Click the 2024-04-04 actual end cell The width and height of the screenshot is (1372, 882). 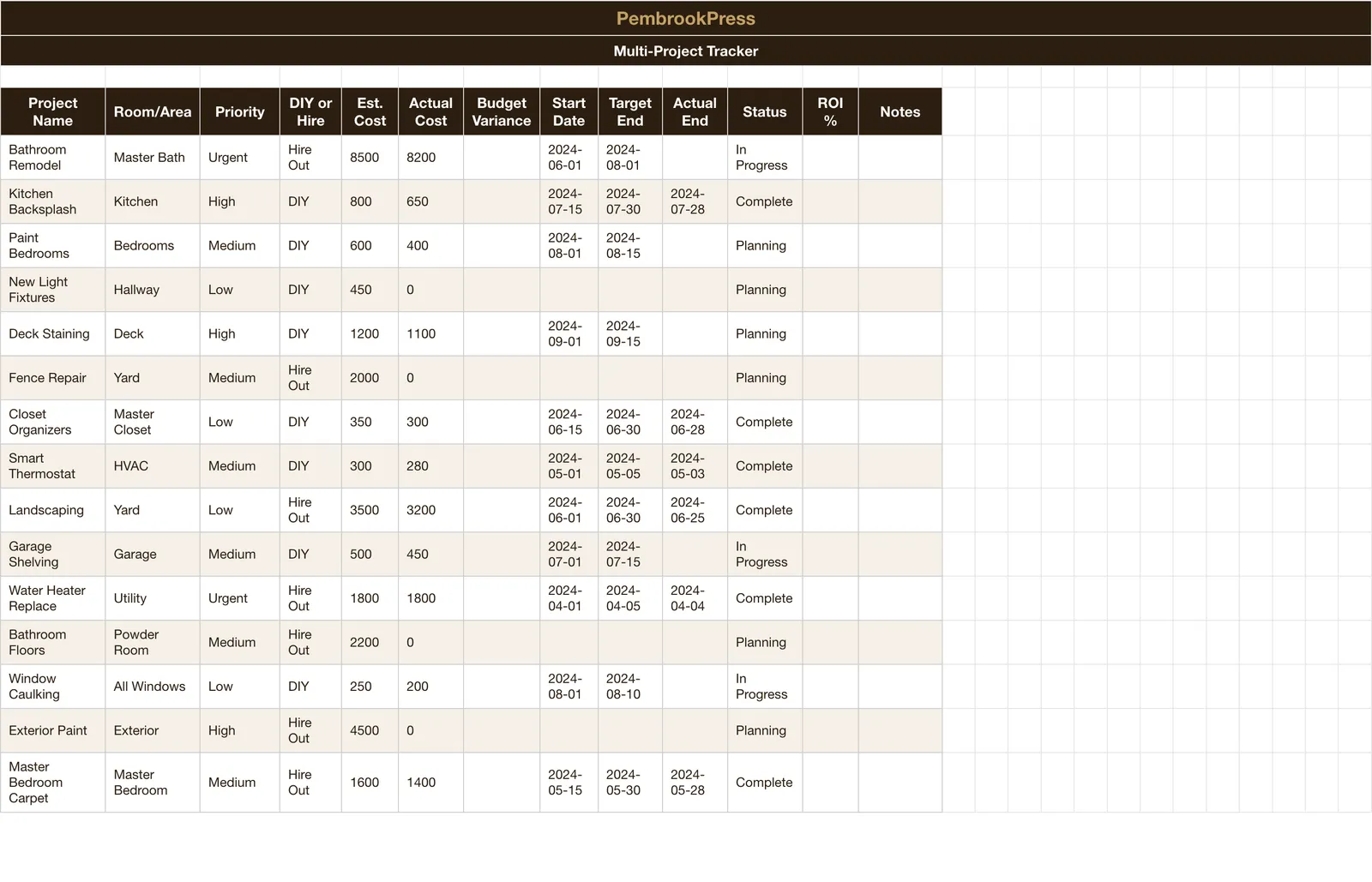point(695,598)
